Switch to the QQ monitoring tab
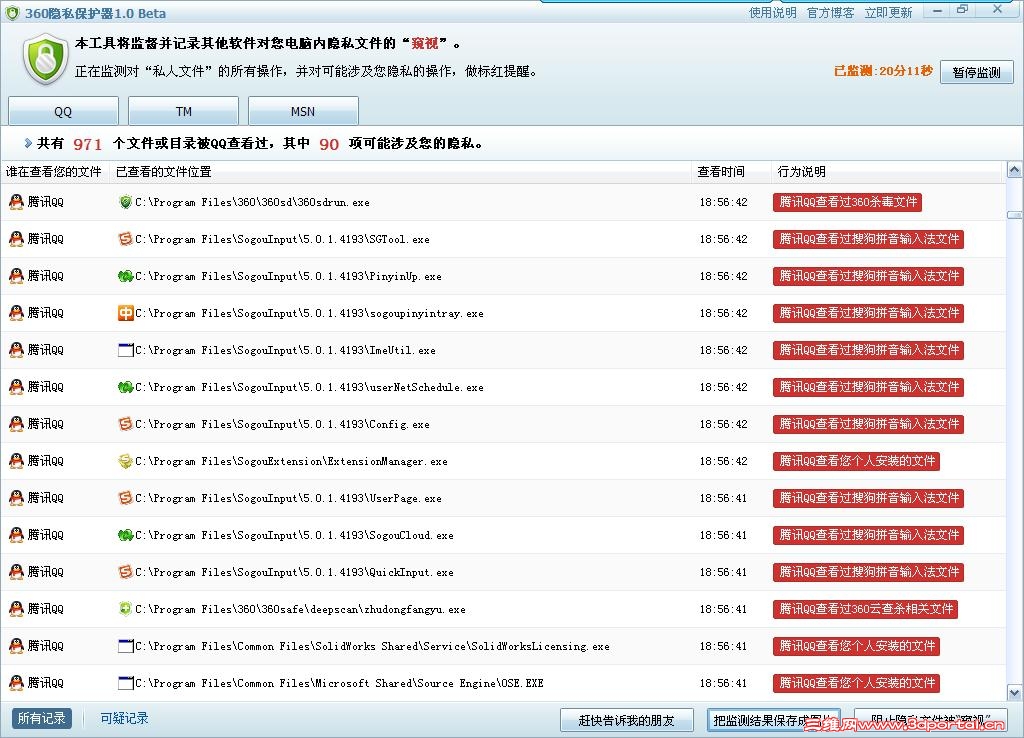Viewport: 1024px width, 738px height. (63, 111)
